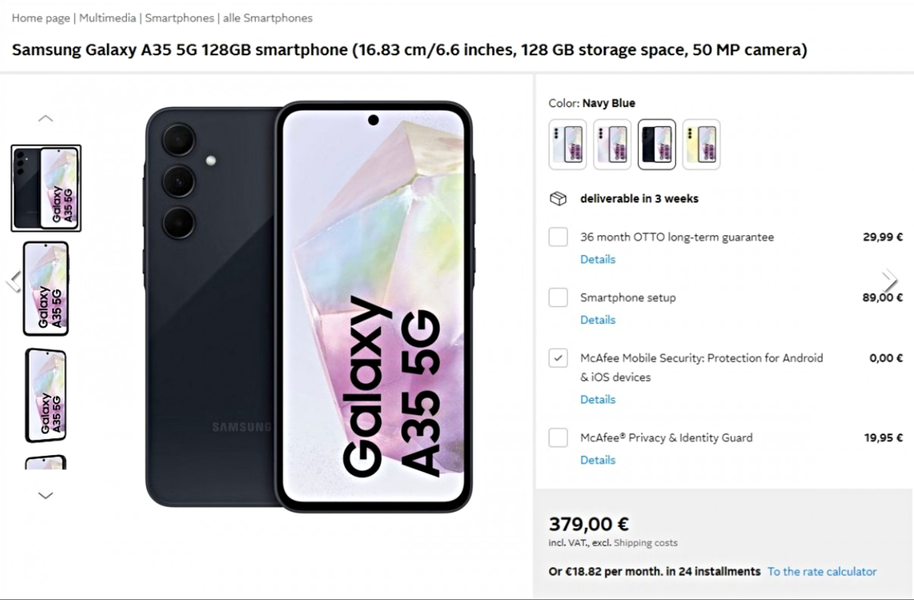Select the third tilted phone thumbnail
This screenshot has height=600, width=914.
click(45, 395)
